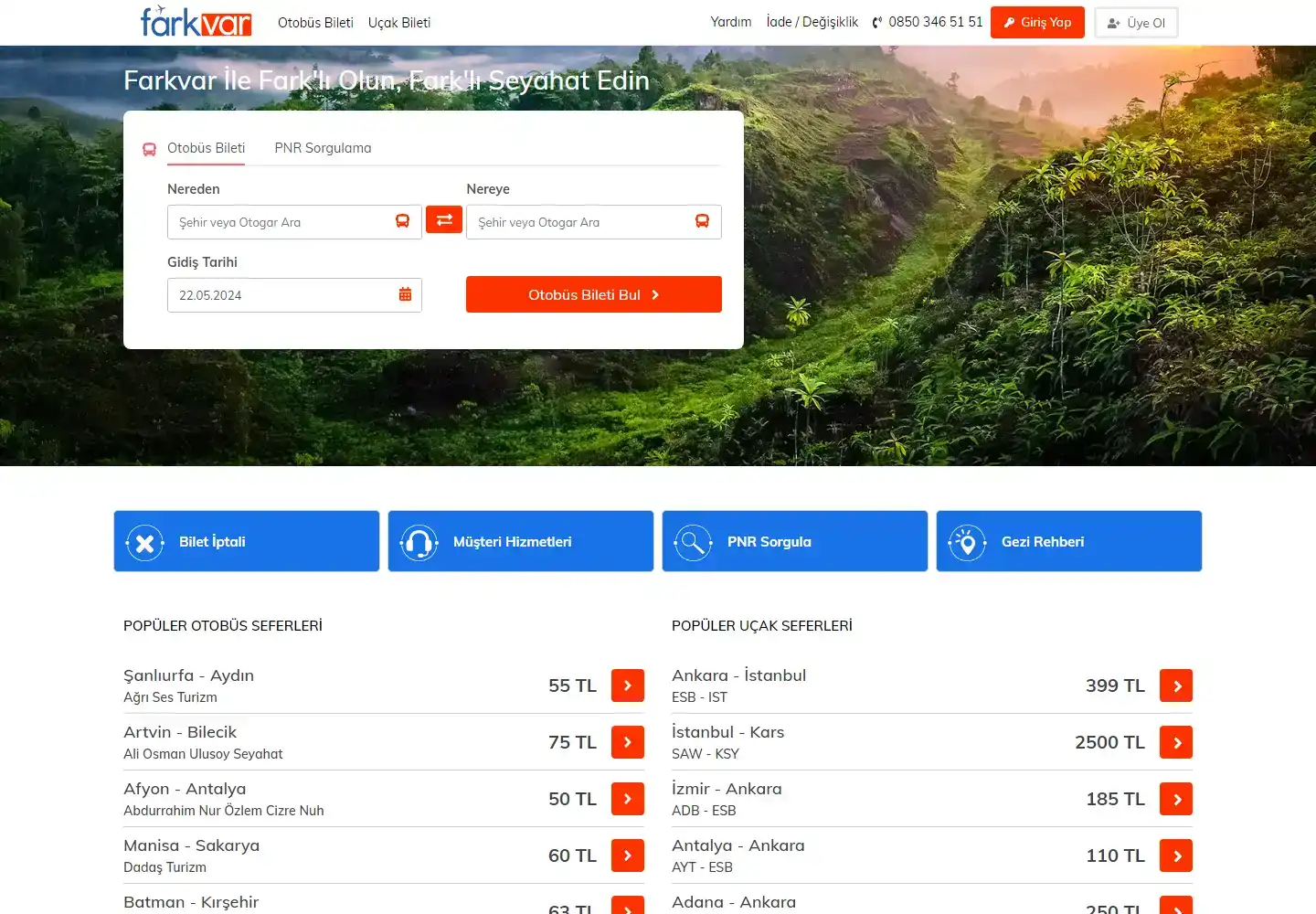
Task: Select the İstanbul - Kars flight text
Action: pyautogui.click(x=728, y=732)
